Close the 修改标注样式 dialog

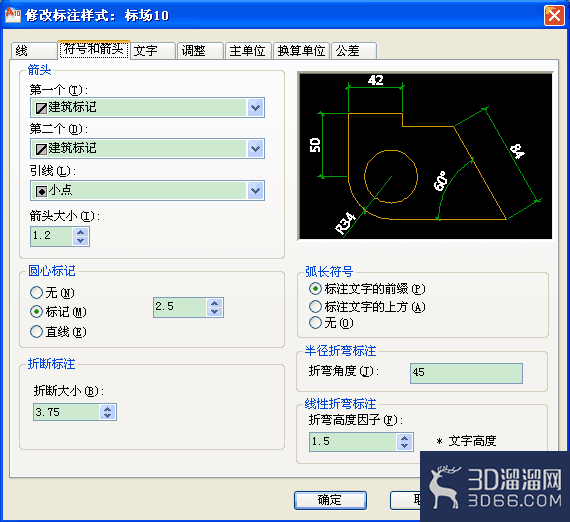pos(554,16)
